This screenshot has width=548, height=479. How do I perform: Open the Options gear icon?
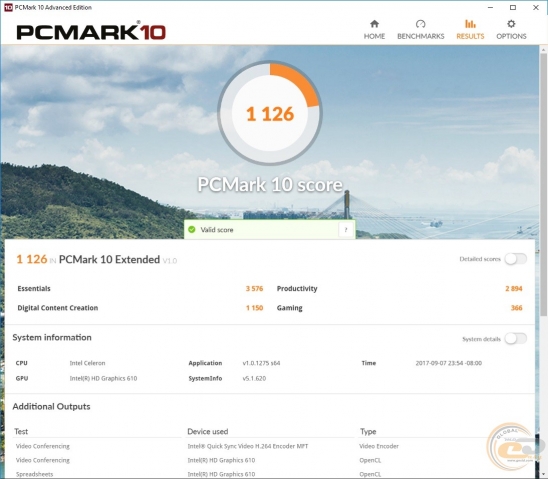tap(511, 24)
